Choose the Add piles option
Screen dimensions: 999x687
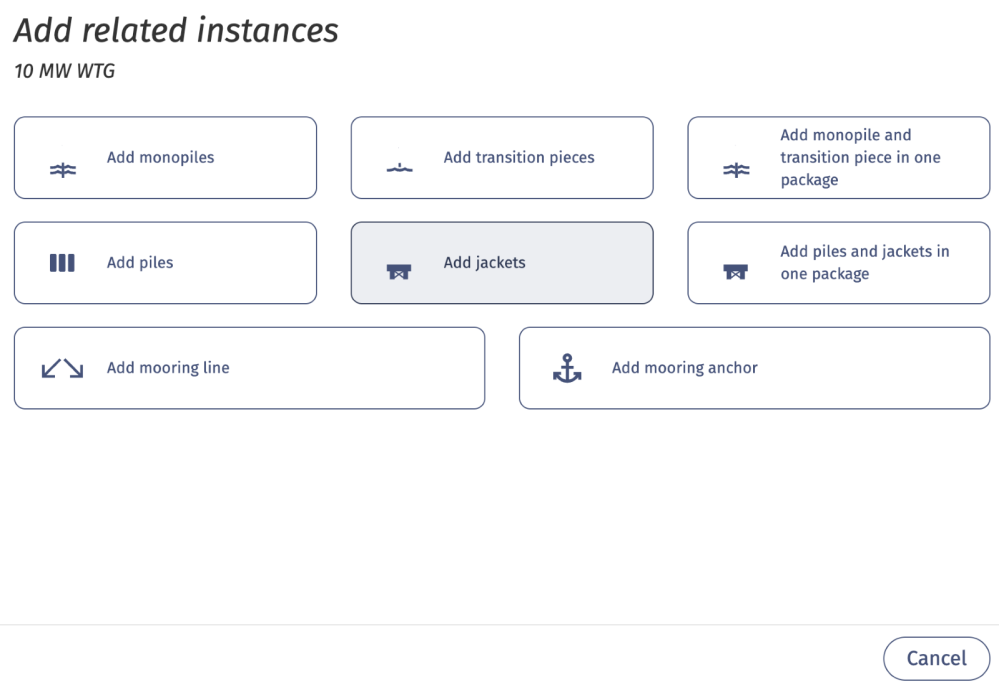coord(165,263)
